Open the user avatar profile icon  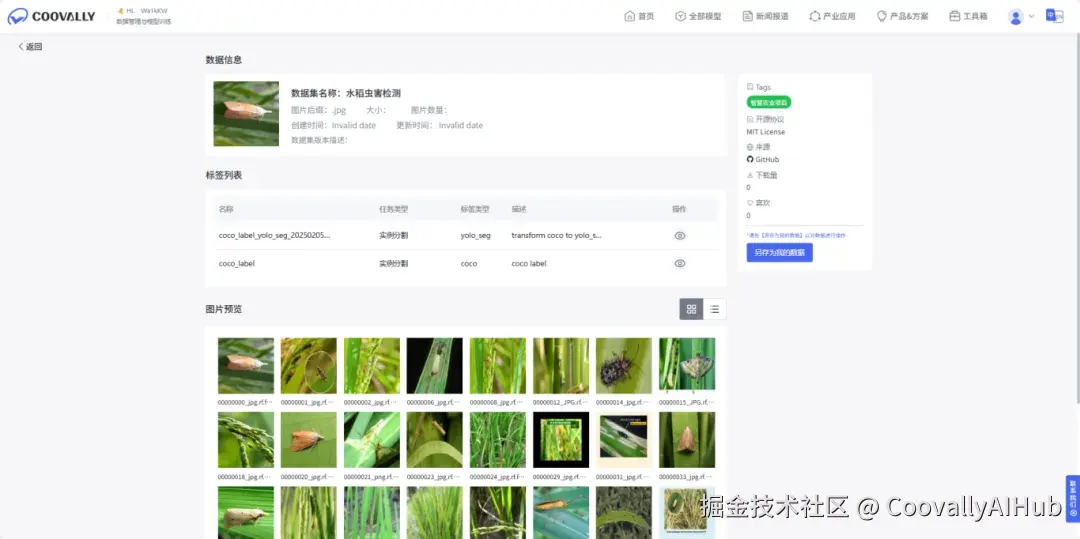pyautogui.click(x=1015, y=17)
